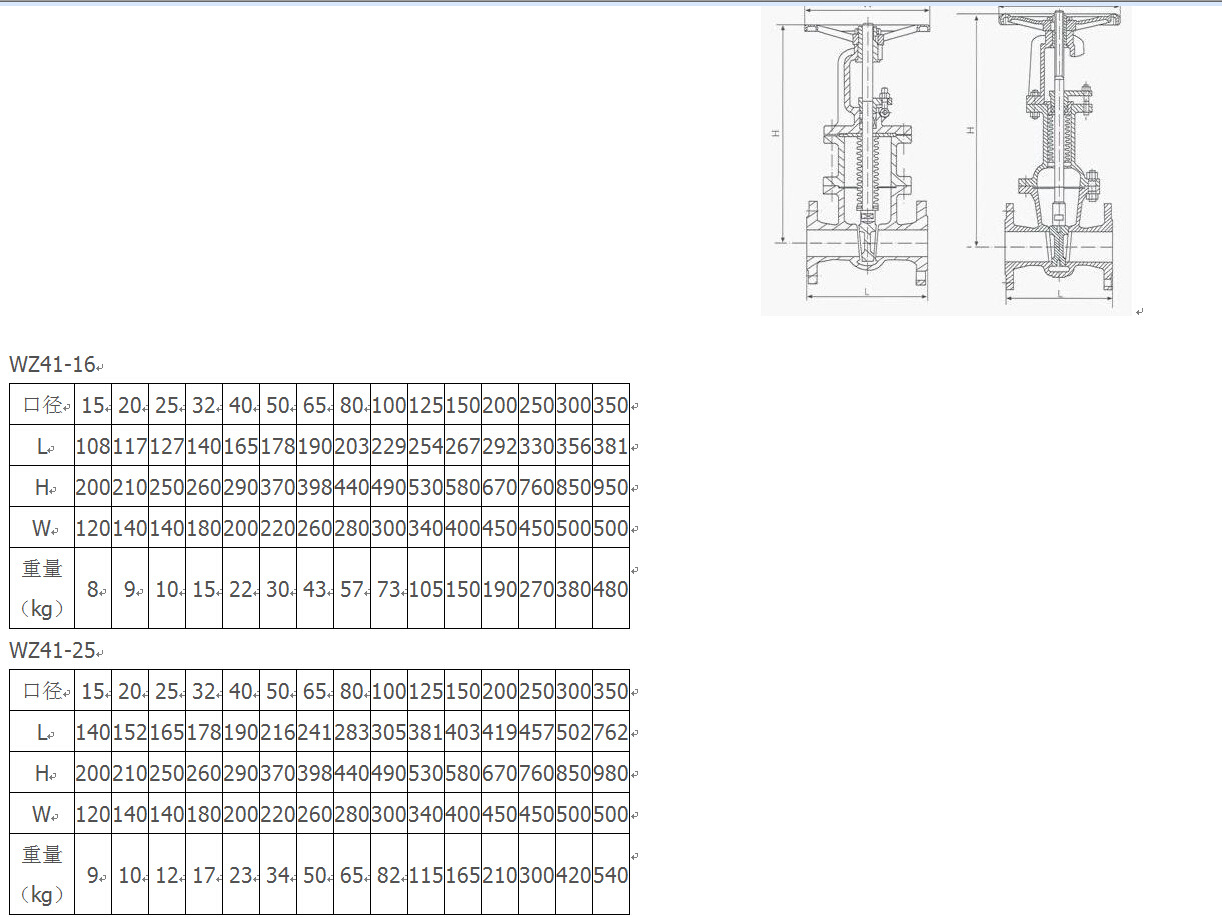Select the weight cell showing 12
Image resolution: width=1222 pixels, height=917 pixels.
coord(167,874)
